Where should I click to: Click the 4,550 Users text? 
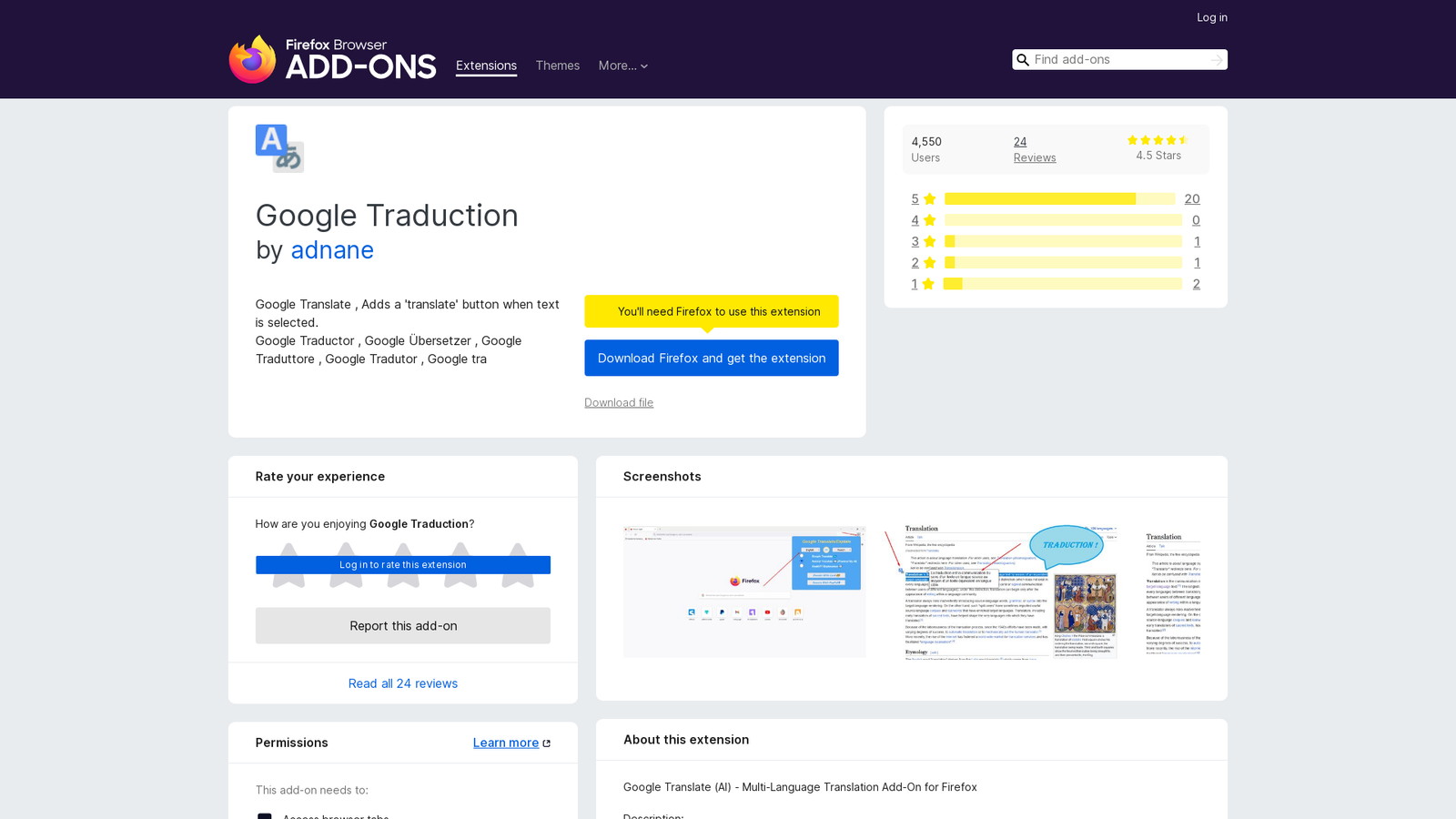click(x=926, y=149)
